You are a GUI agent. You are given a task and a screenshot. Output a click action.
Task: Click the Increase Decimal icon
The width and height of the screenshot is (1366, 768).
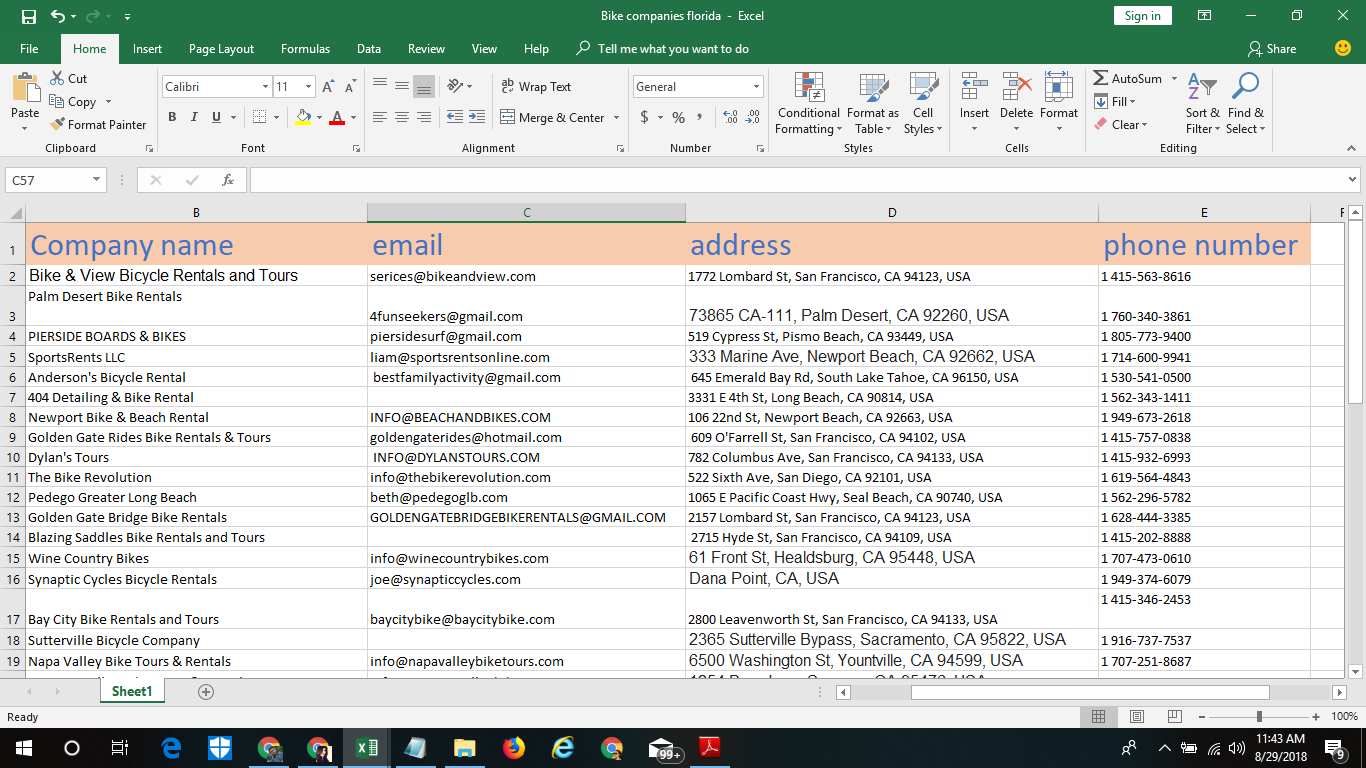pos(729,118)
